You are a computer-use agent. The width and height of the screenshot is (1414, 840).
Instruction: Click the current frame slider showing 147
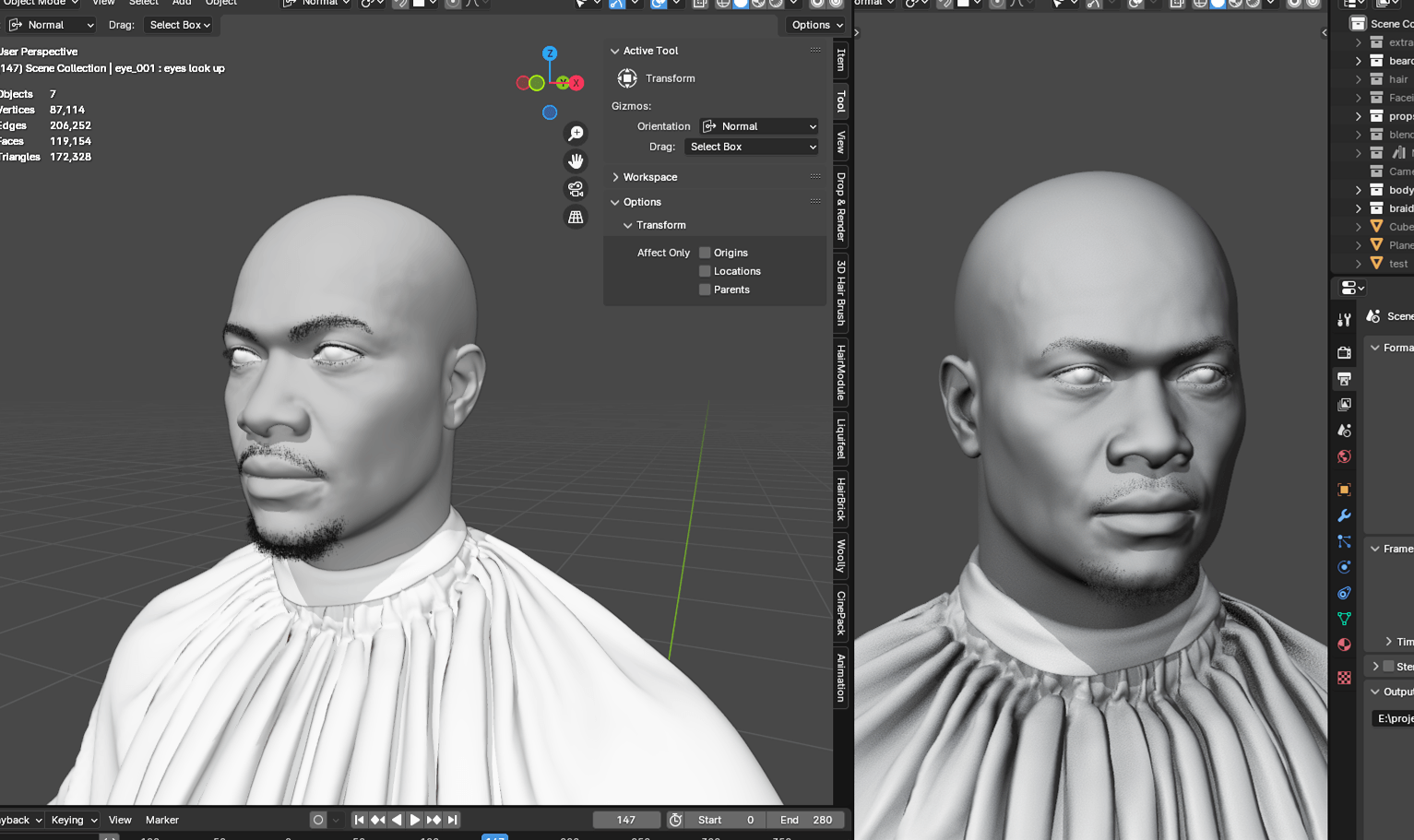click(626, 819)
